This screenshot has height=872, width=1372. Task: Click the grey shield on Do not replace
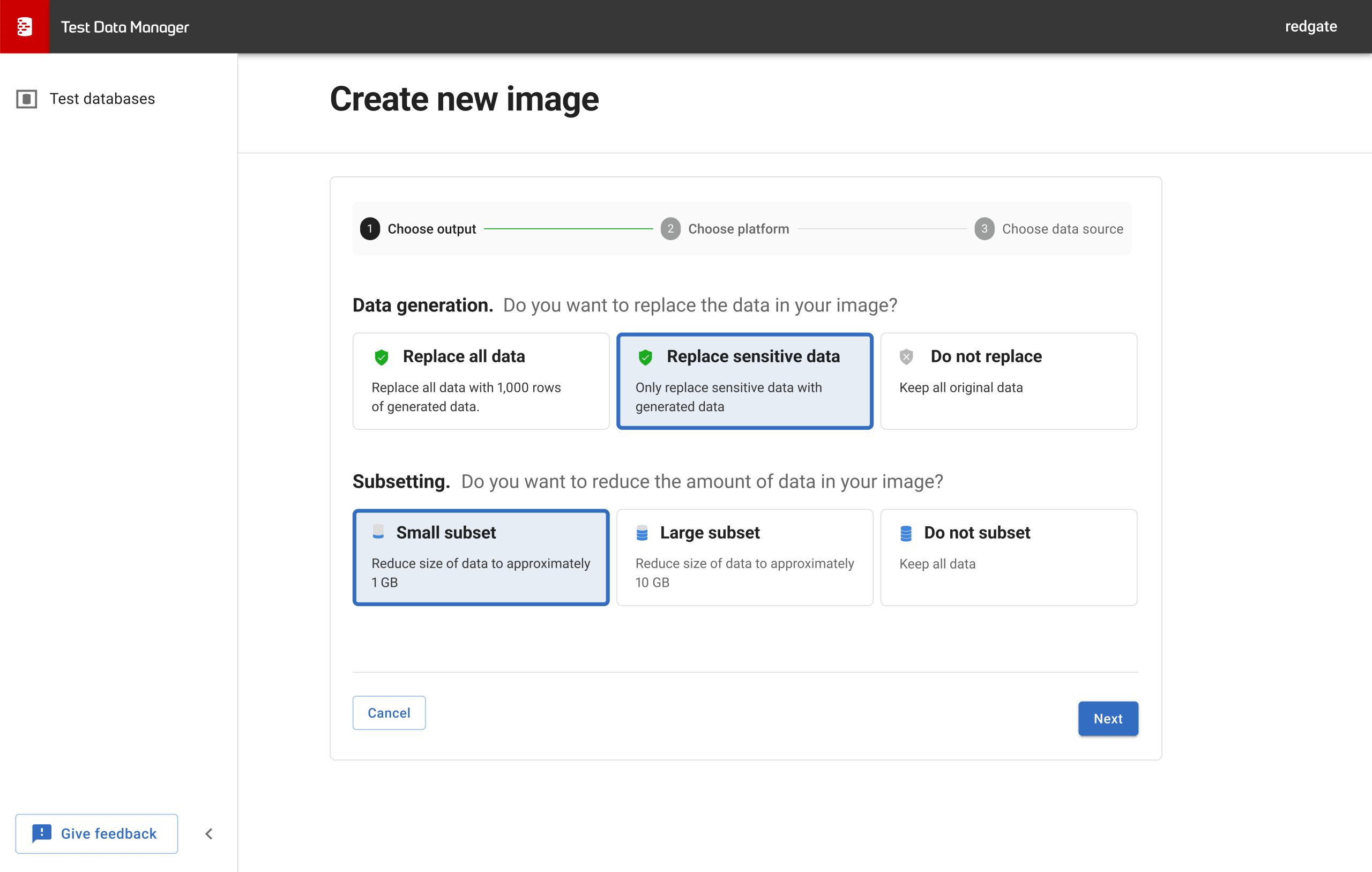click(x=906, y=357)
